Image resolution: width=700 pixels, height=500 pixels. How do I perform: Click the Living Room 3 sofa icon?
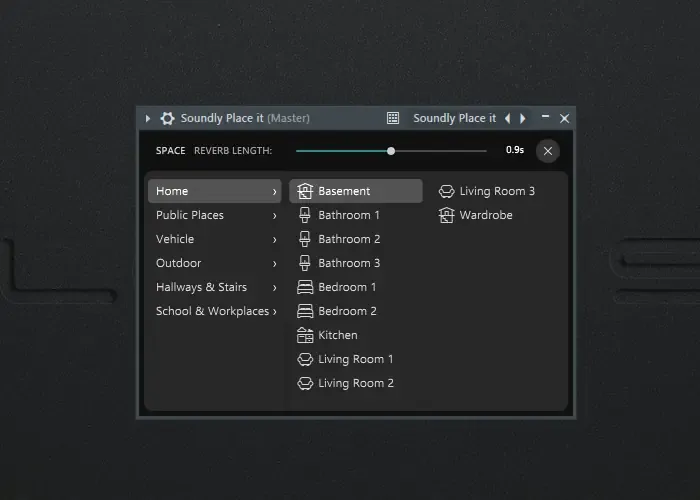pos(446,191)
